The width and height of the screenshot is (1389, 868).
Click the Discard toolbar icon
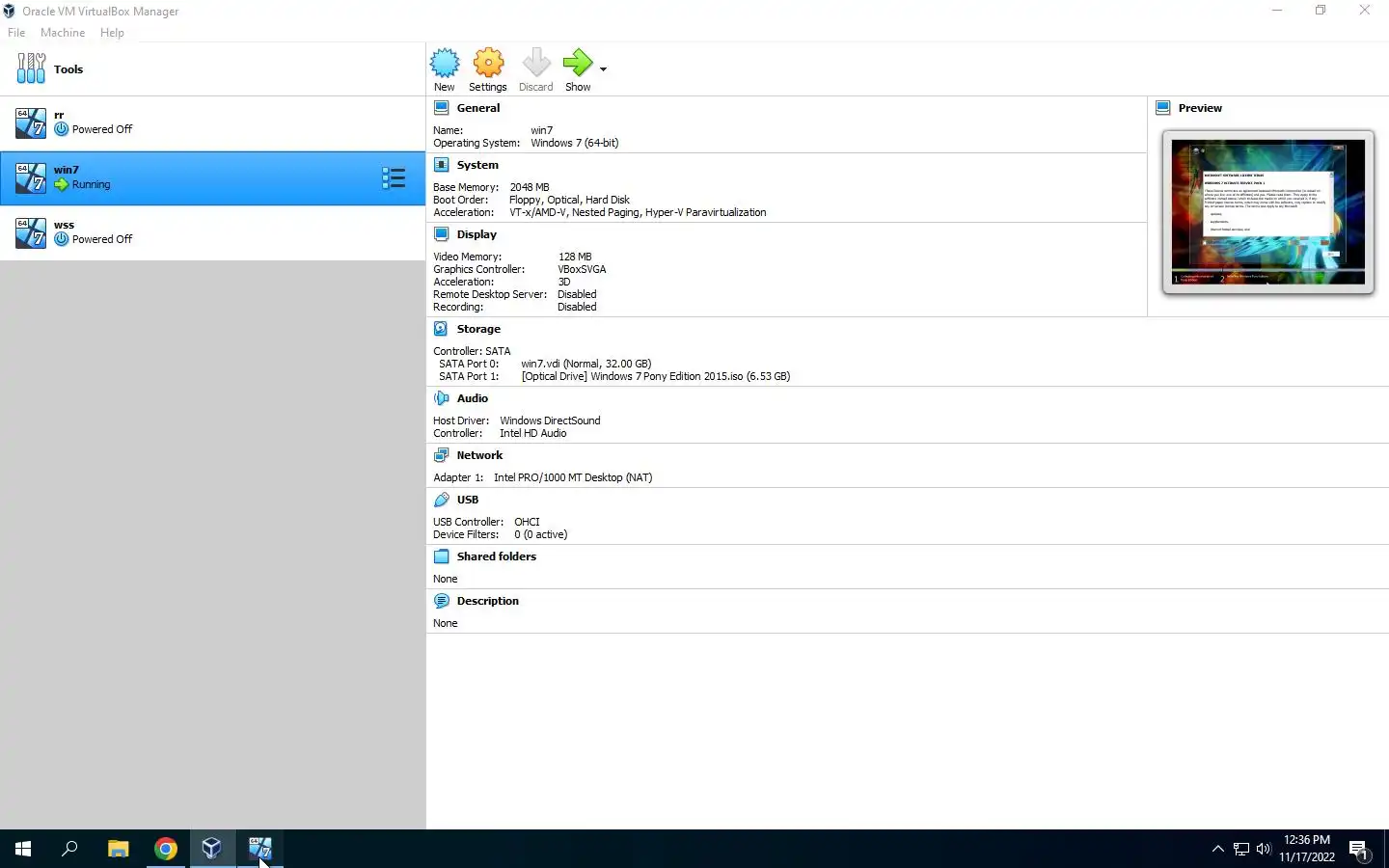pos(536,64)
